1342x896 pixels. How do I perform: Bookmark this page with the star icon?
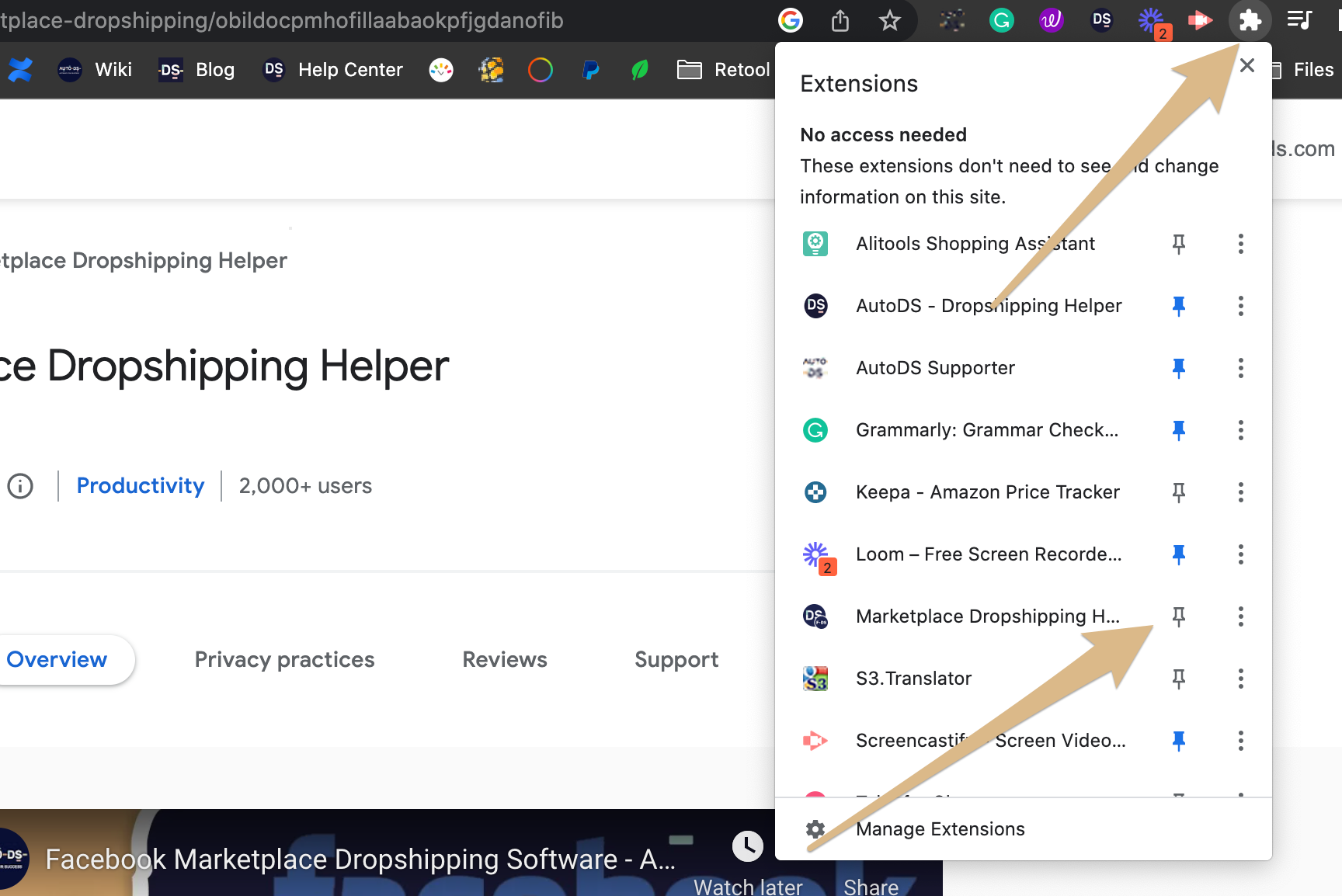coord(890,20)
